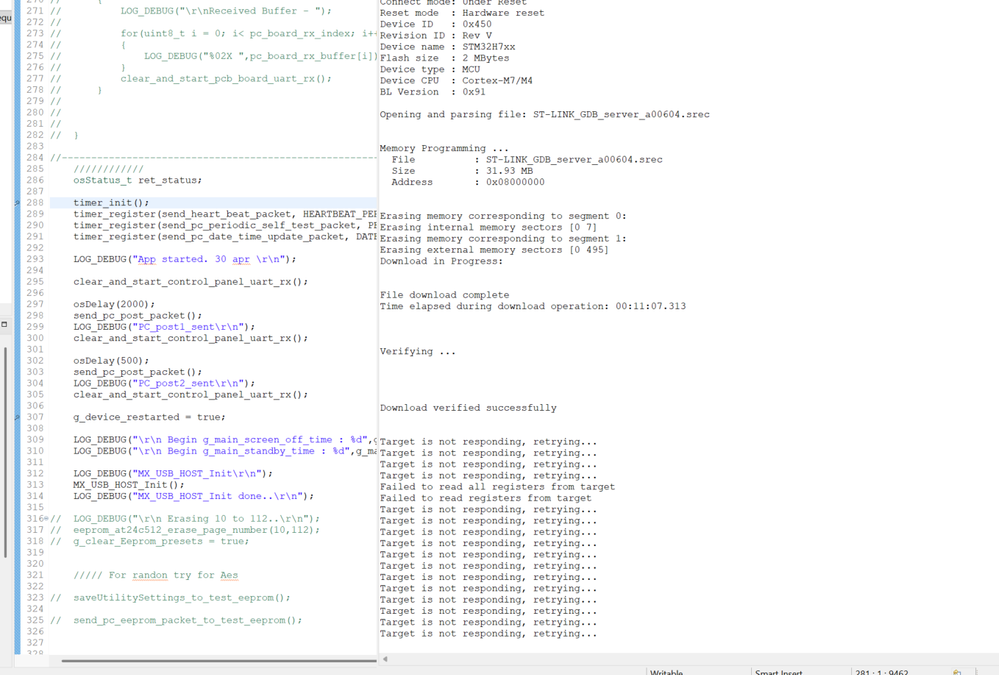This screenshot has height=675, width=999.
Task: Click the g_main_standby_time log line
Action: (x=225, y=451)
